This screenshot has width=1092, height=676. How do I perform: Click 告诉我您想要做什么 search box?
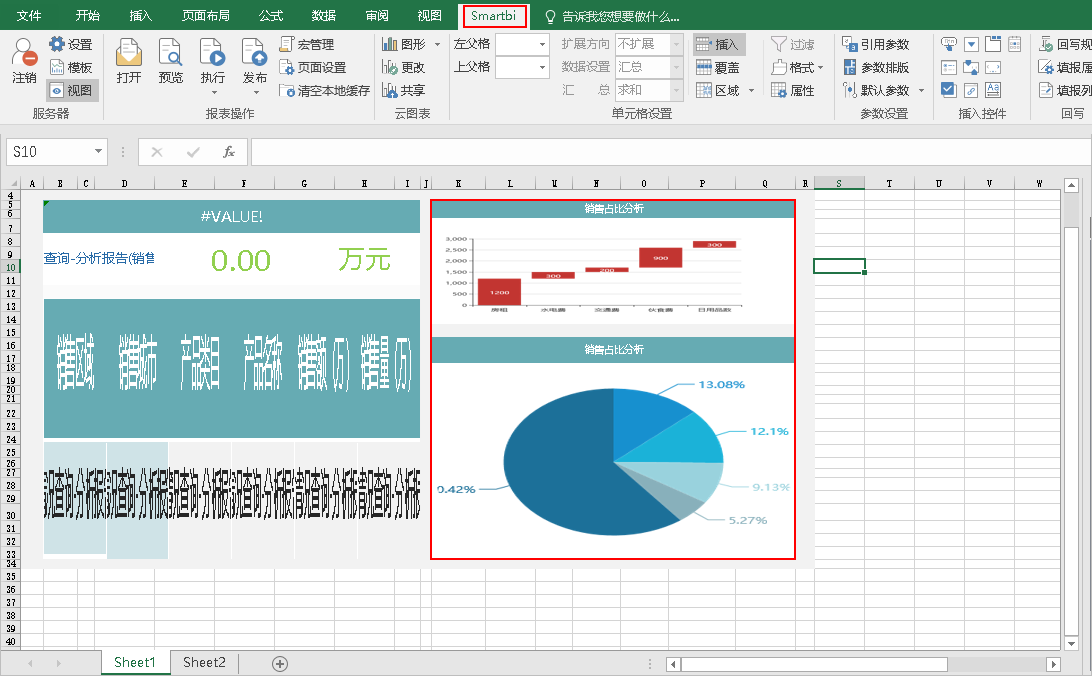(613, 16)
